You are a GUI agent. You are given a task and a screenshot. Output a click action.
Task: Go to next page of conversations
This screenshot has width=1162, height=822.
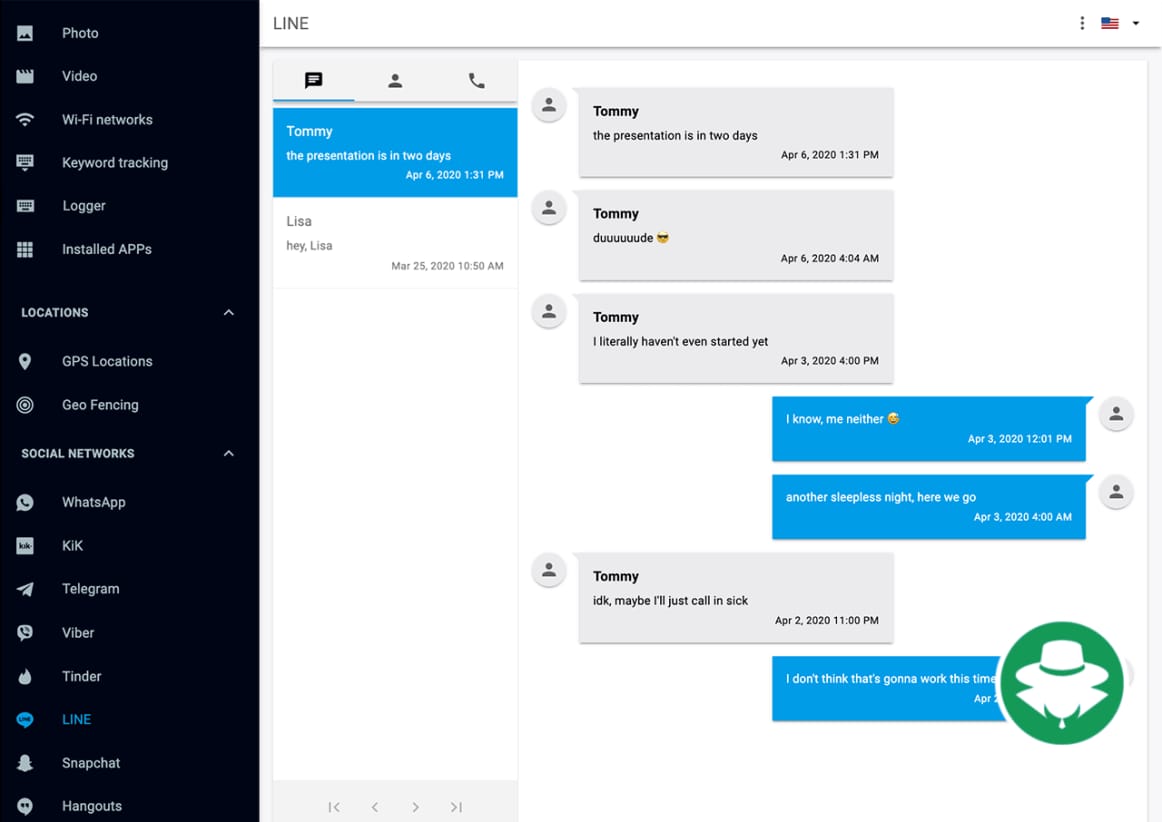point(415,807)
